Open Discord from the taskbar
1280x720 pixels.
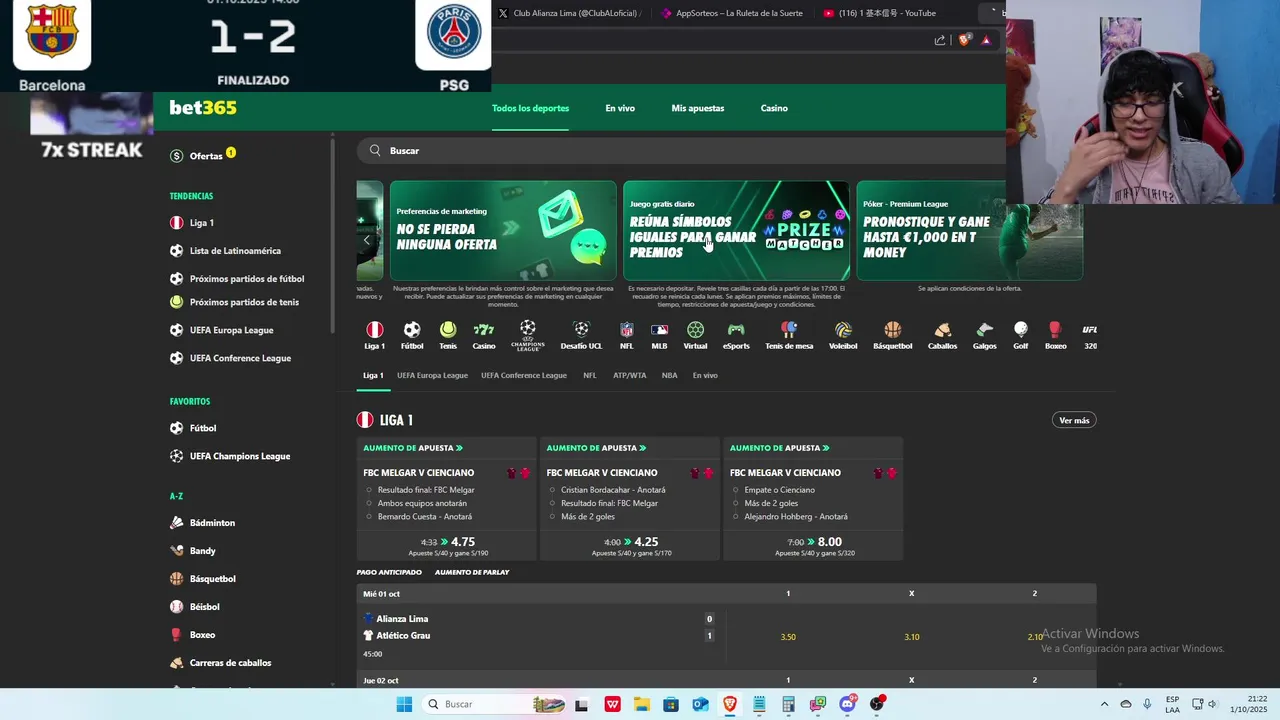tap(848, 704)
